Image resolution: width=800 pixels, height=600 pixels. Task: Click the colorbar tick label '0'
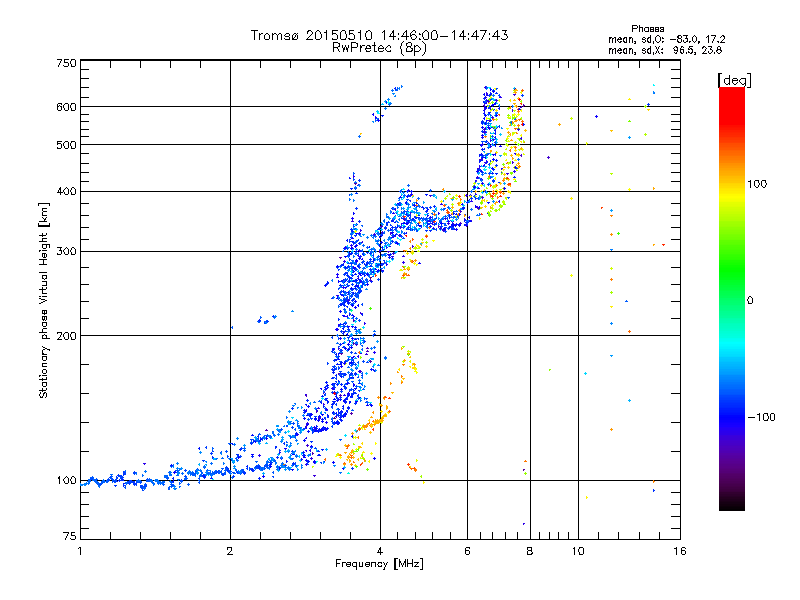[750, 300]
